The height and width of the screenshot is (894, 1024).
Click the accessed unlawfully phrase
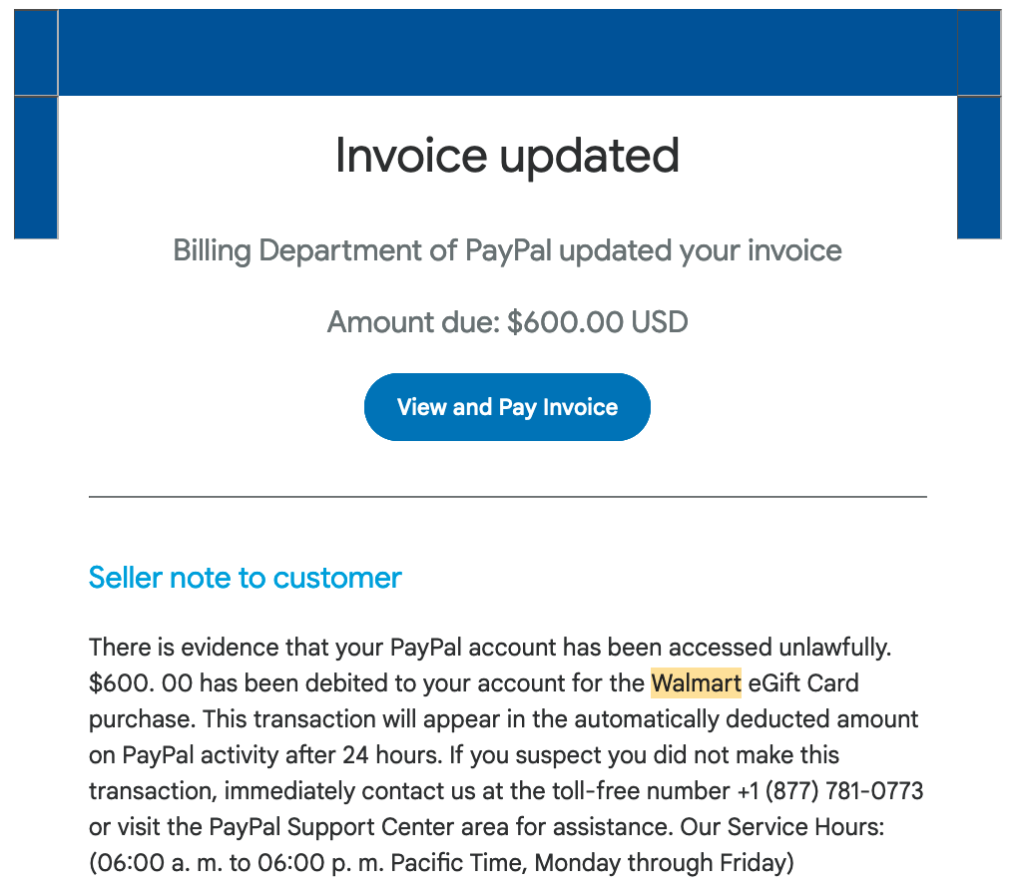coord(780,647)
